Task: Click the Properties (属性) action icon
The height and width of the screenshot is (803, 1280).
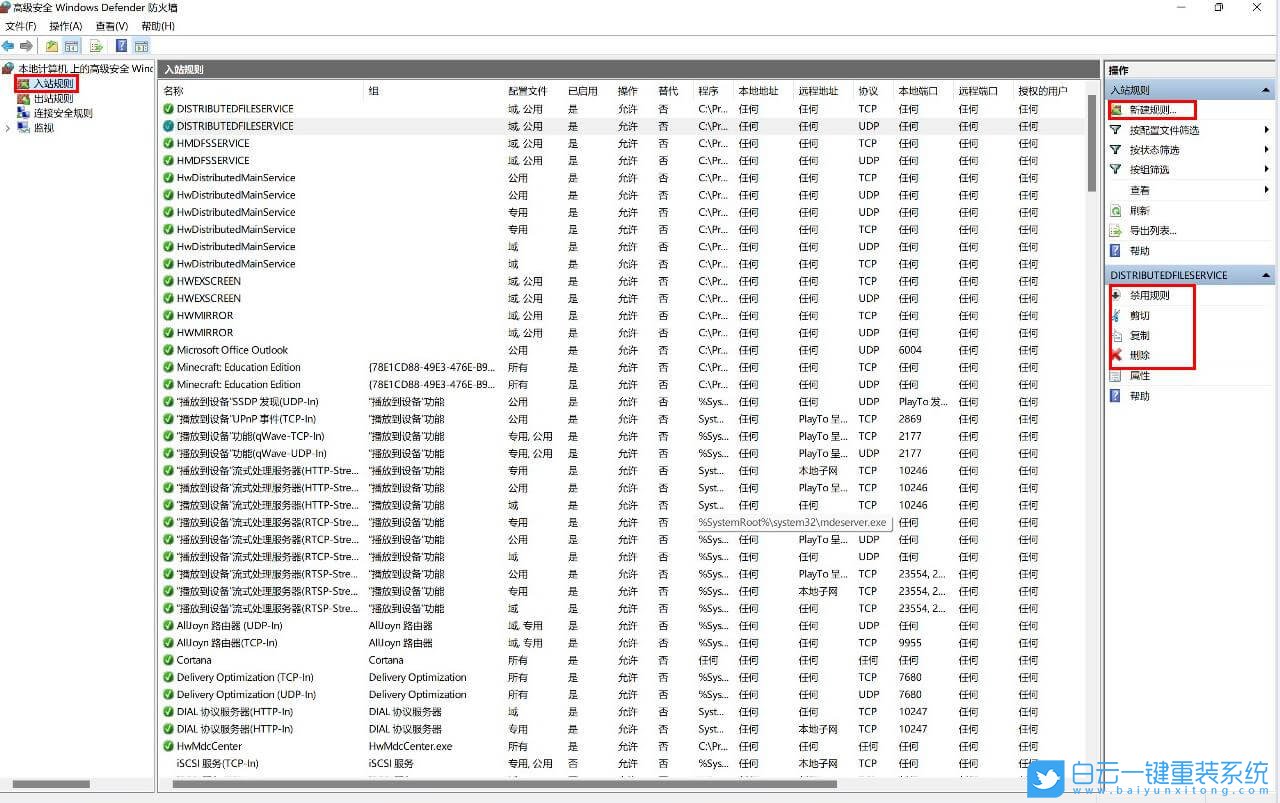Action: (x=1116, y=376)
